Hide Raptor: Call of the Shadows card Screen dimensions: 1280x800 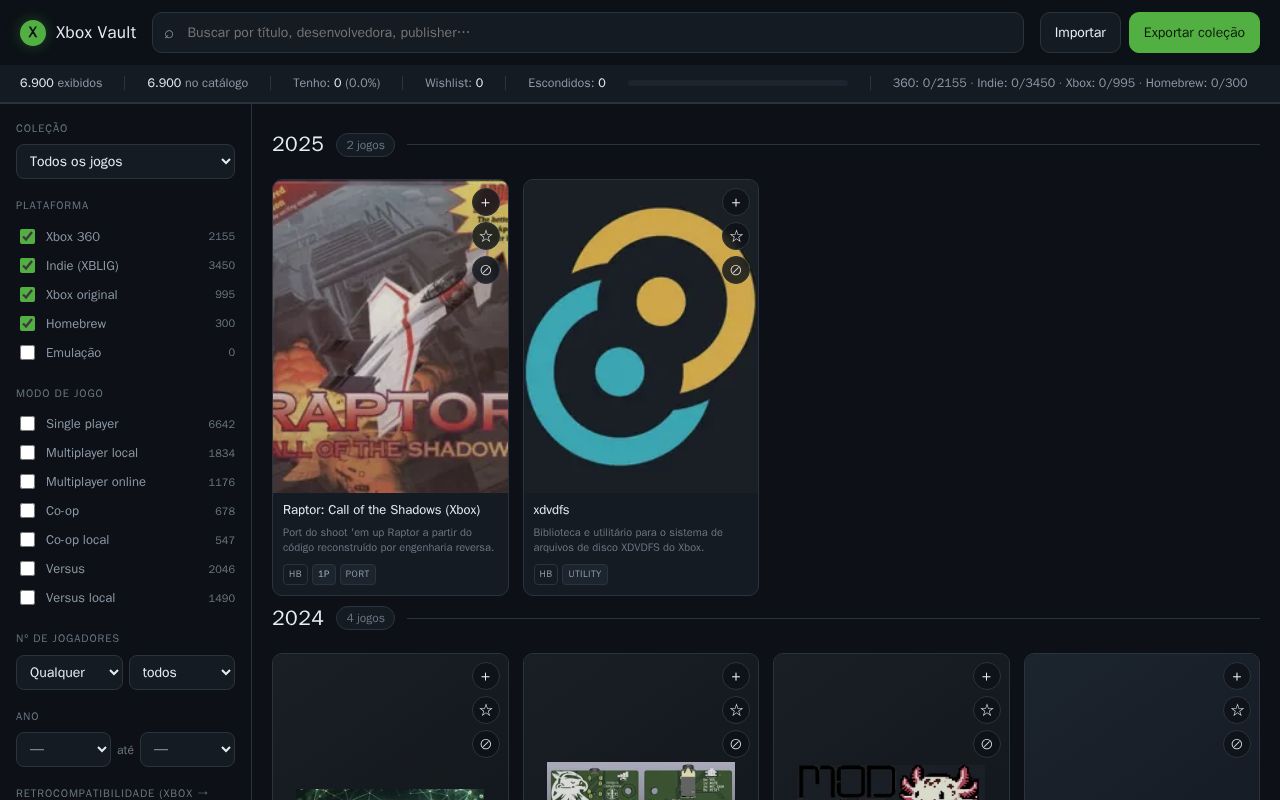coord(486,271)
